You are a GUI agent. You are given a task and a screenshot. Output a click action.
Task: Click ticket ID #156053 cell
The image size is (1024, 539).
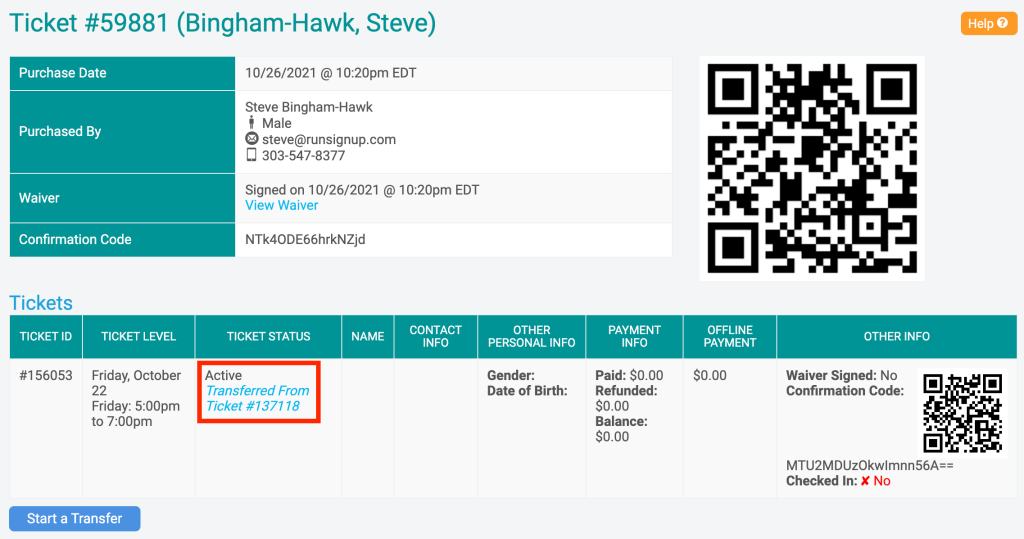[x=46, y=376]
